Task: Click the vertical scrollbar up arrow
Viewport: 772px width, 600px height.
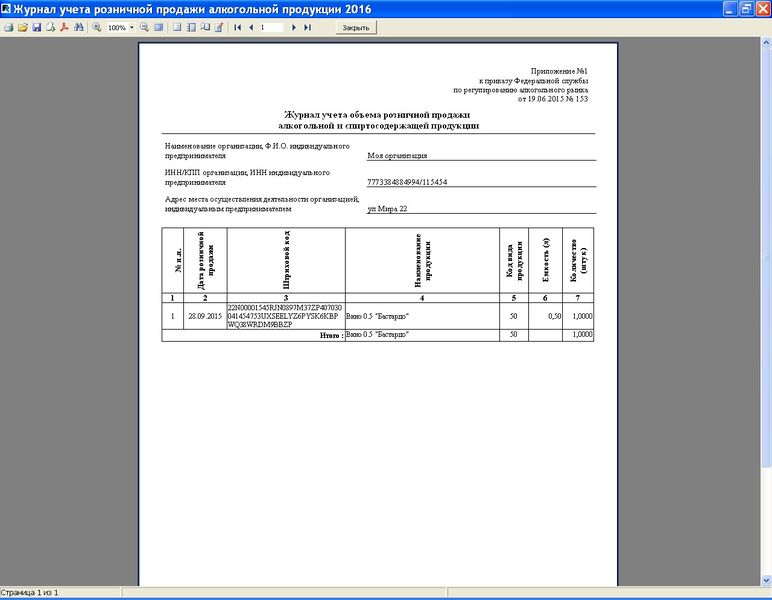Action: click(x=767, y=43)
